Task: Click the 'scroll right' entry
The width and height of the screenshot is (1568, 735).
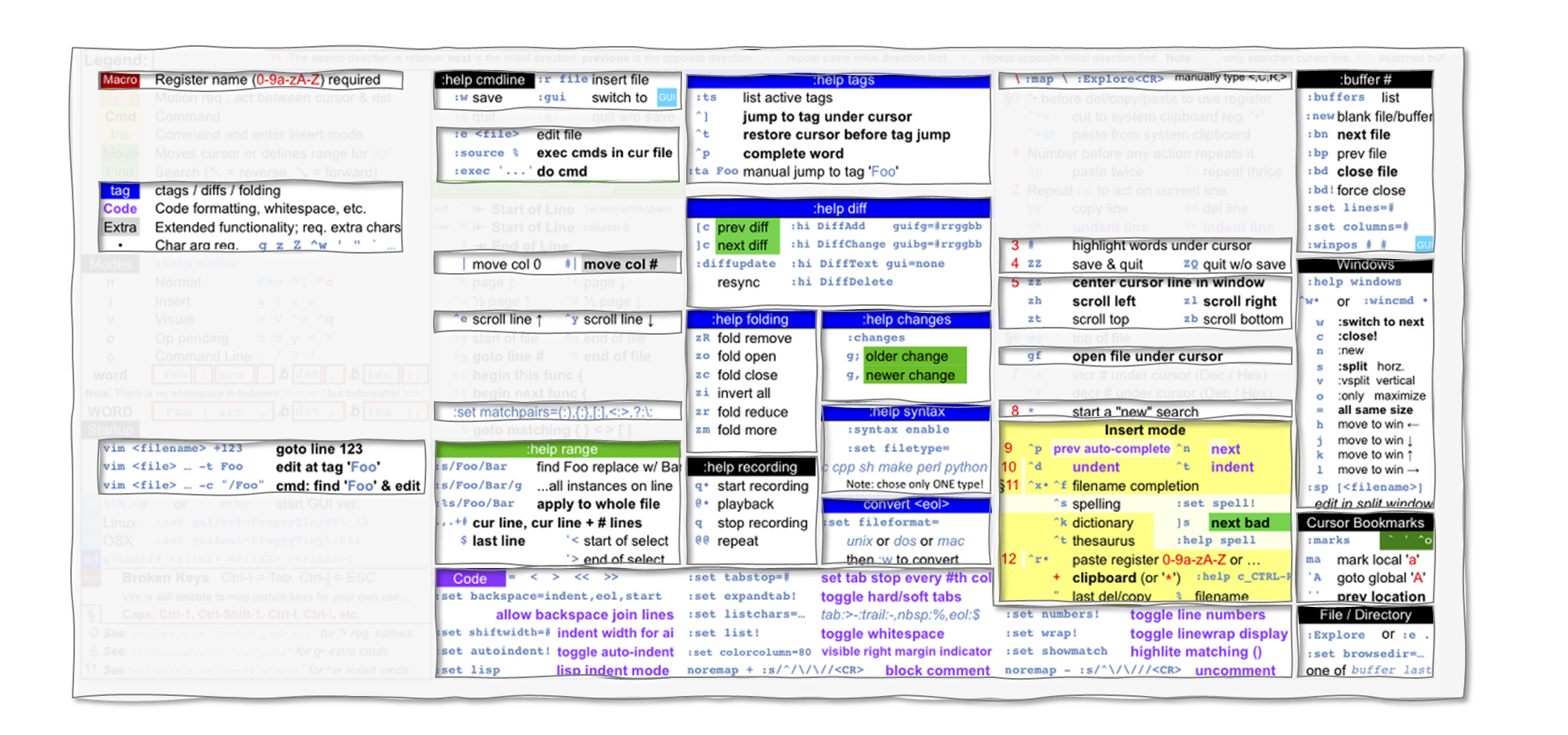Action: click(1239, 301)
